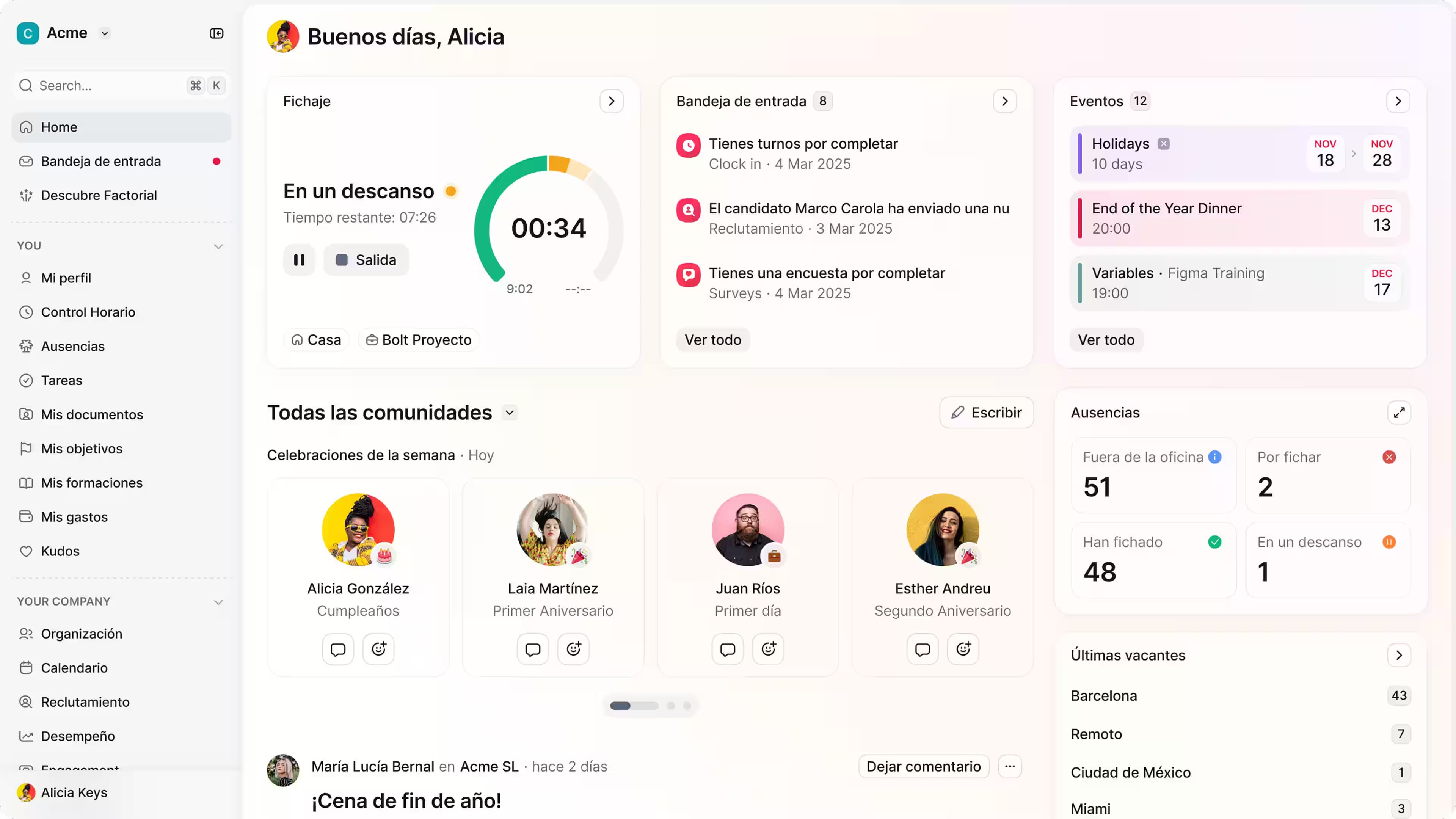Collapse the left sidebar with the panel icon
Image resolution: width=1456 pixels, height=819 pixels.
(x=217, y=33)
